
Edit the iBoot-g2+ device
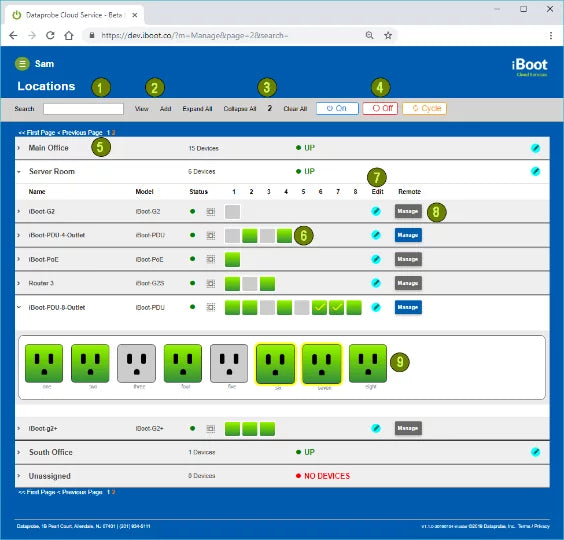[376, 428]
